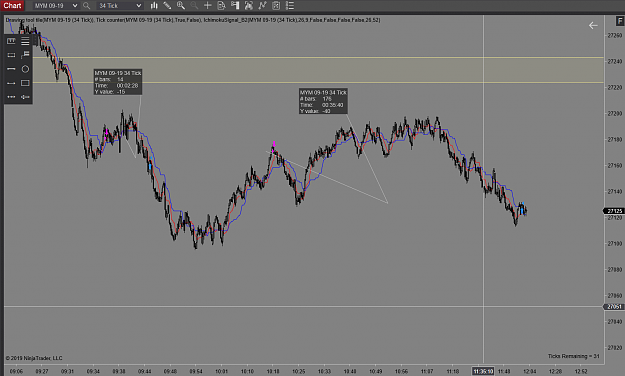Click the 09:54 time axis label

[196, 371]
